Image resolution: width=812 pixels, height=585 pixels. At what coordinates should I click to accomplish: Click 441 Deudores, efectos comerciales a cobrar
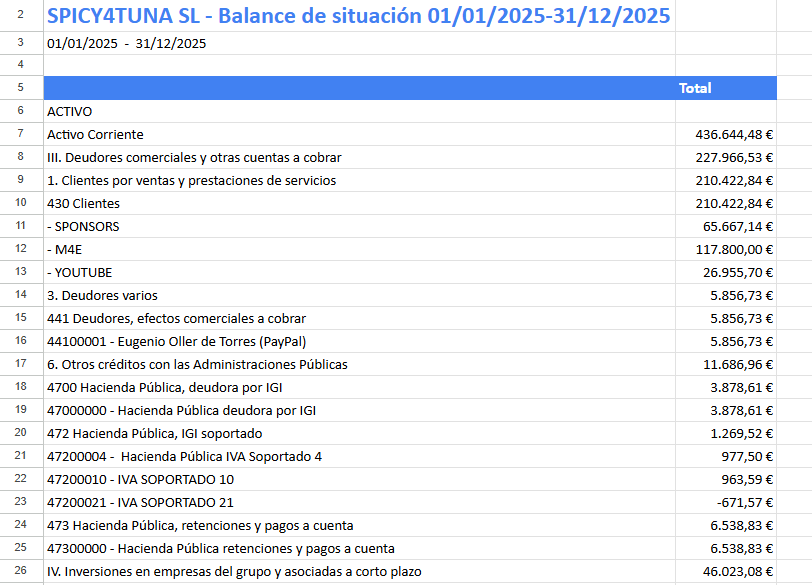[359, 318]
